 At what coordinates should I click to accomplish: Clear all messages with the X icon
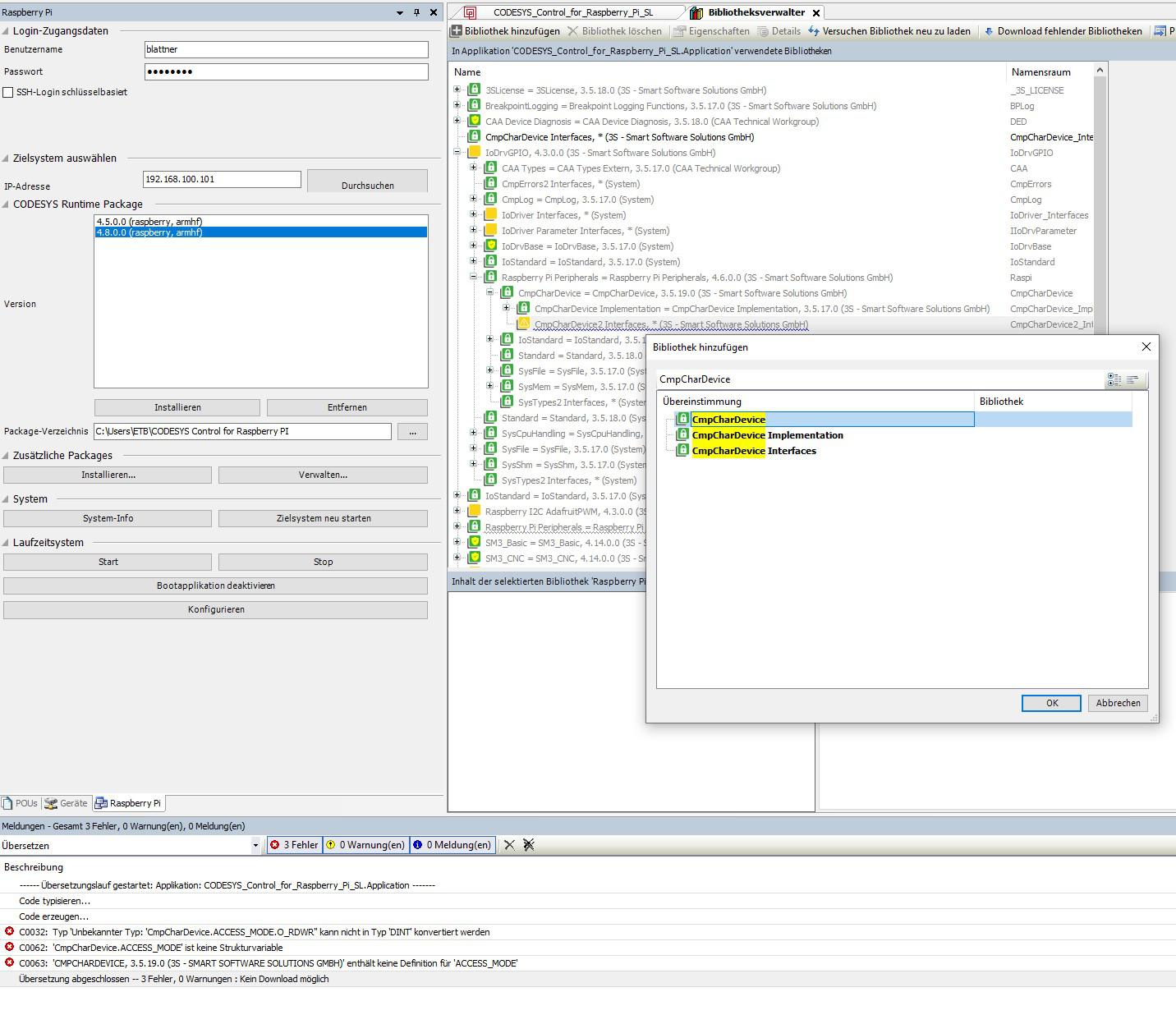pyautogui.click(x=509, y=844)
